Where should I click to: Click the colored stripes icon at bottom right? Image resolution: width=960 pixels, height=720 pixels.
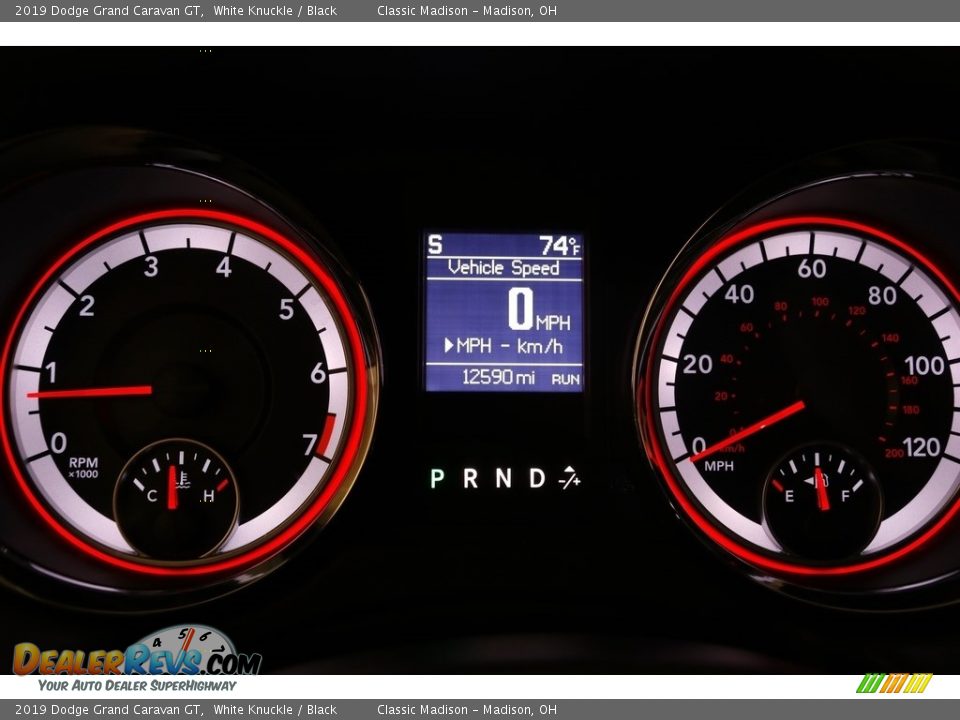pos(893,683)
